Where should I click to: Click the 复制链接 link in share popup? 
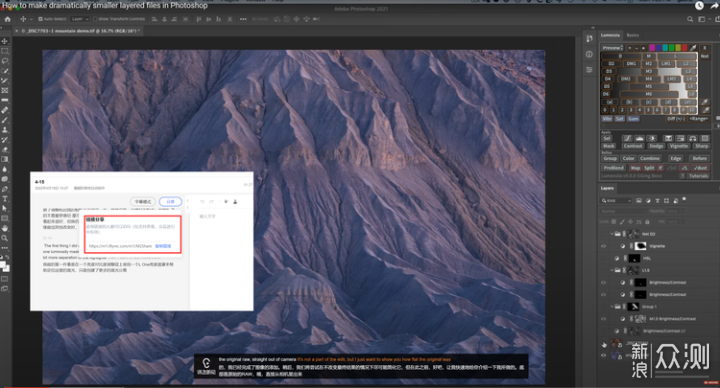(x=163, y=246)
